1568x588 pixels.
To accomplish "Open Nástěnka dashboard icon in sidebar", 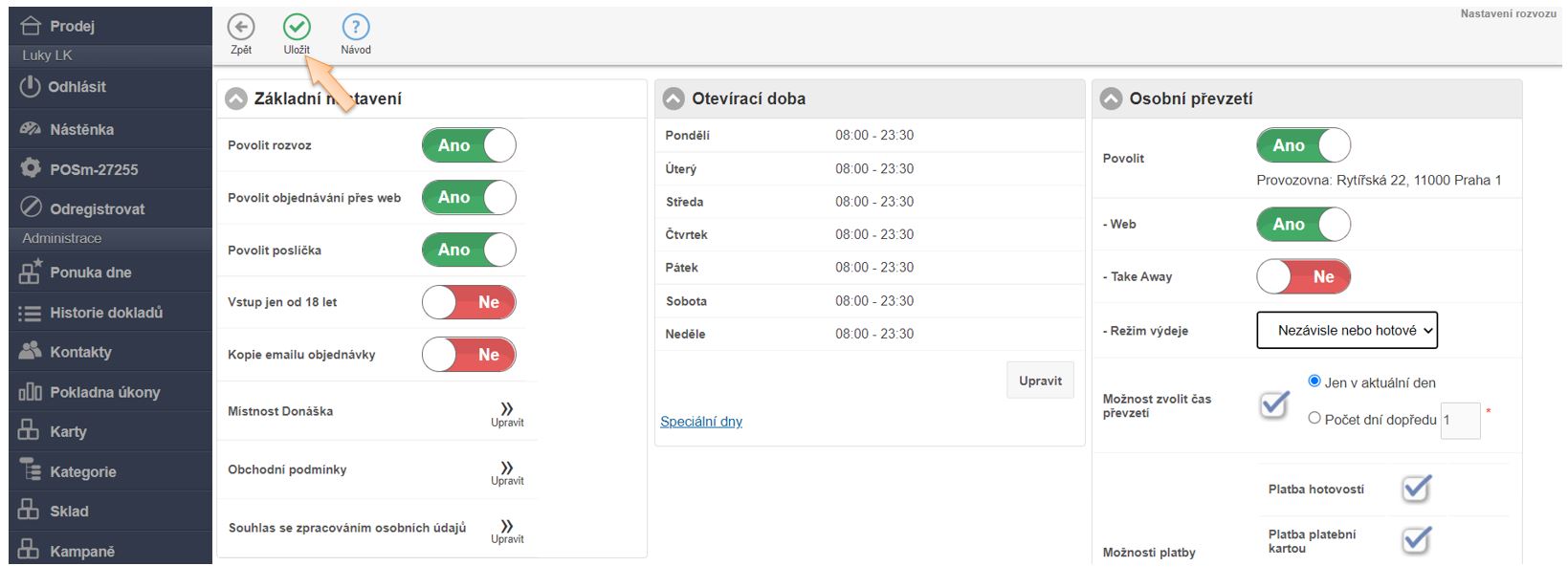I will click(x=31, y=129).
